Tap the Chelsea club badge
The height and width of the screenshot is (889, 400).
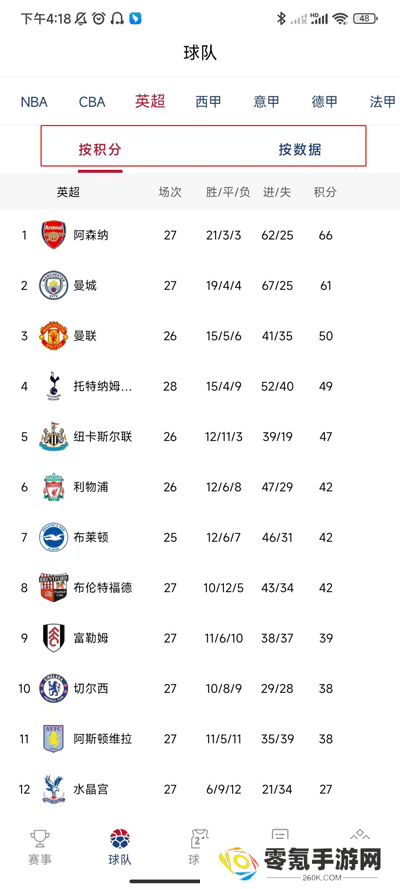coord(54,688)
